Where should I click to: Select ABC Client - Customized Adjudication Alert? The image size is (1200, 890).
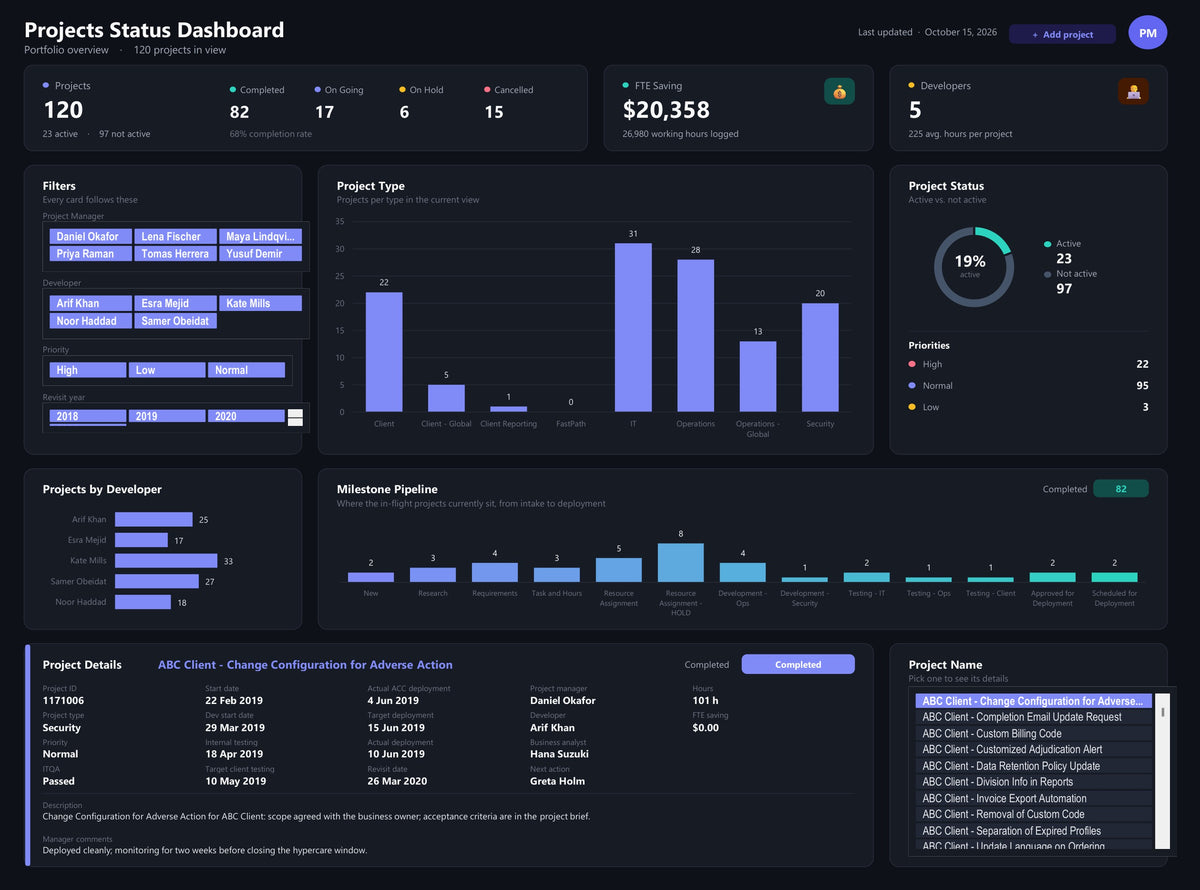coord(1034,749)
